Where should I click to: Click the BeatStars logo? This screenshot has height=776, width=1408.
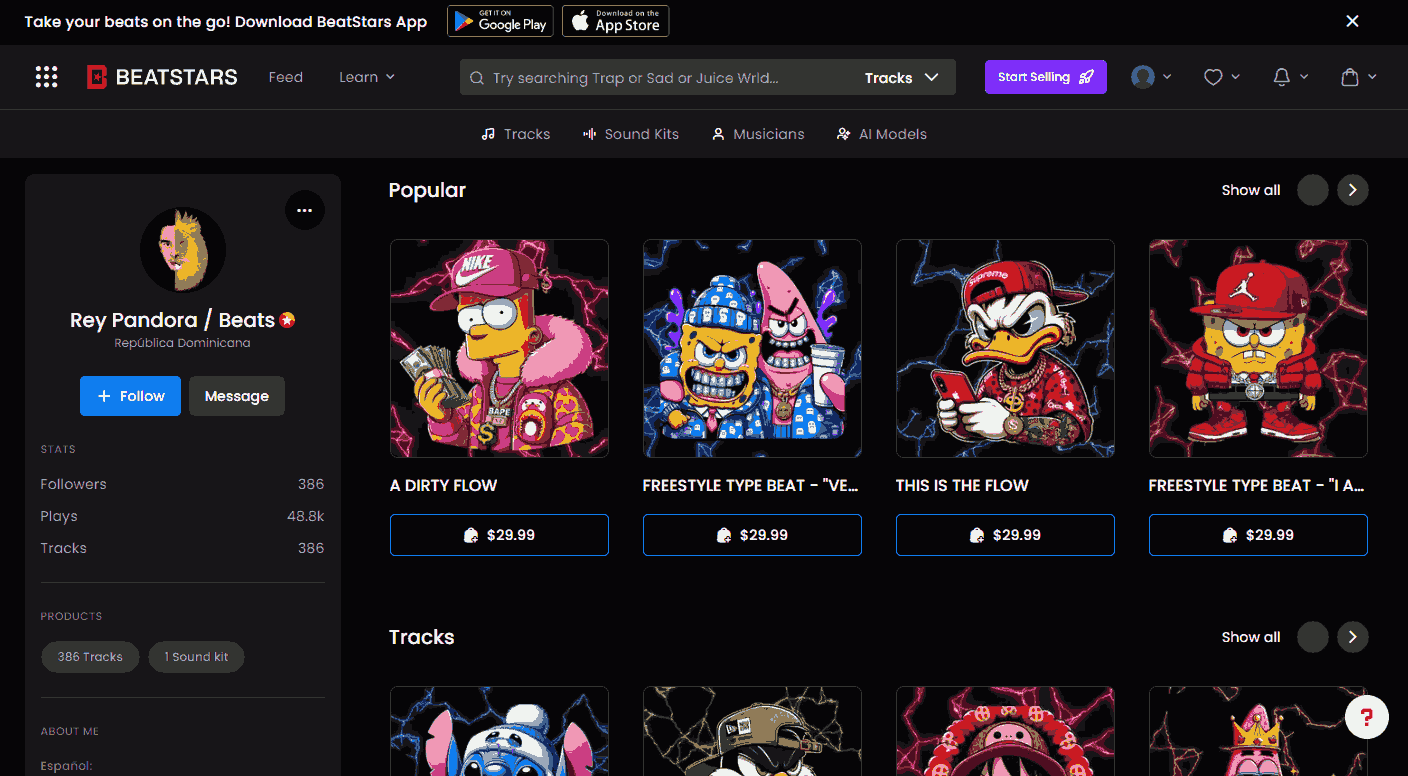(x=162, y=77)
